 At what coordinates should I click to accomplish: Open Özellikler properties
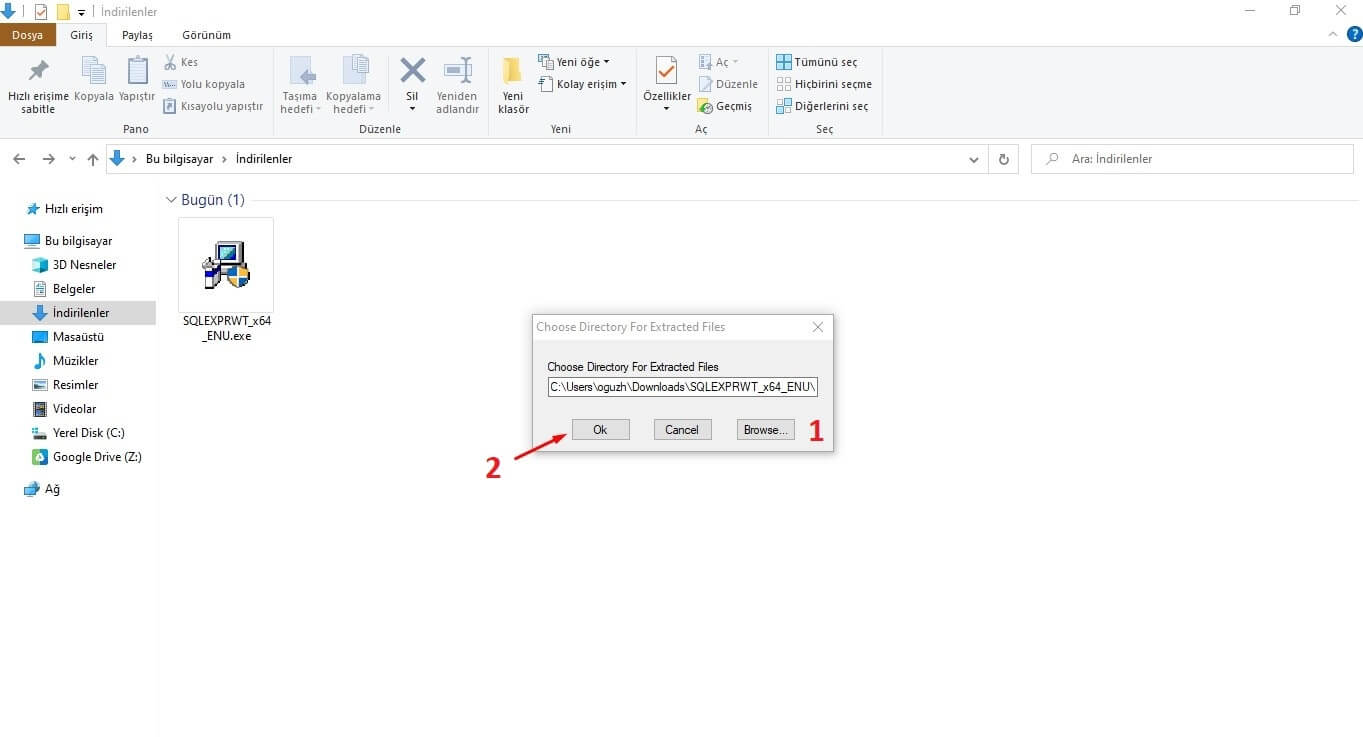(667, 84)
